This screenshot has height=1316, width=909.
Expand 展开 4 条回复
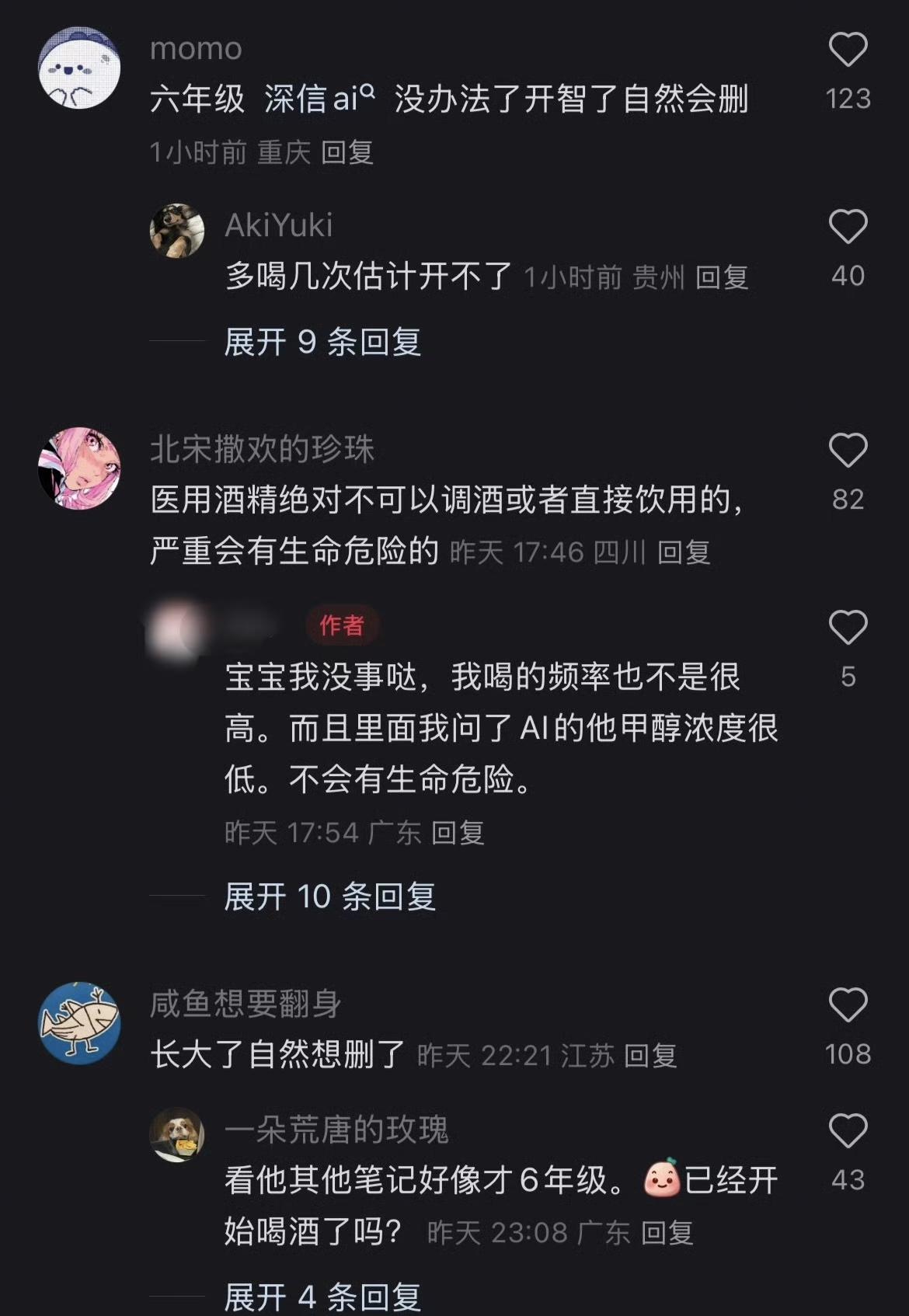tap(322, 1297)
